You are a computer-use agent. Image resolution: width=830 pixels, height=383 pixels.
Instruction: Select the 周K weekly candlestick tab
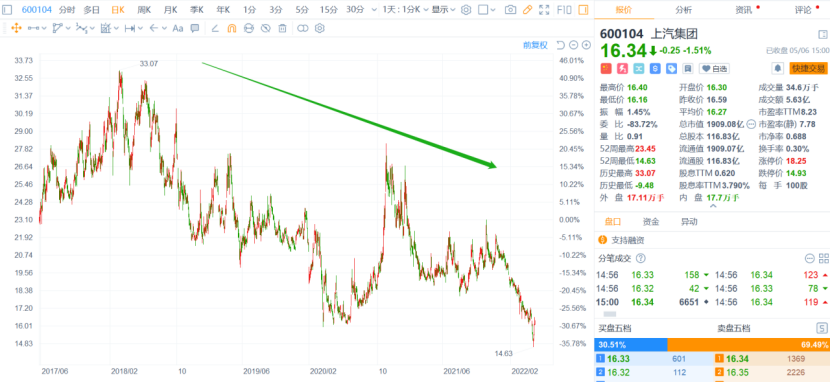pos(143,10)
